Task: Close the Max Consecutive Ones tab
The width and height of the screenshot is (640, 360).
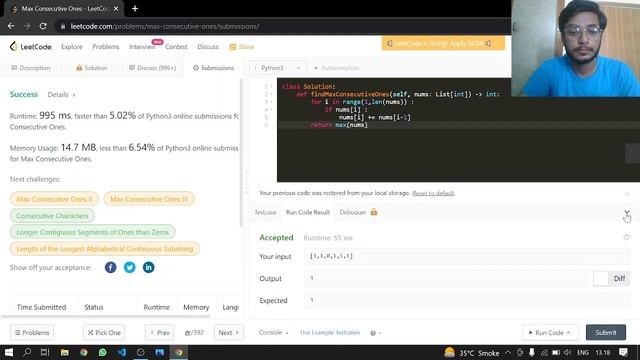Action: coord(116,9)
